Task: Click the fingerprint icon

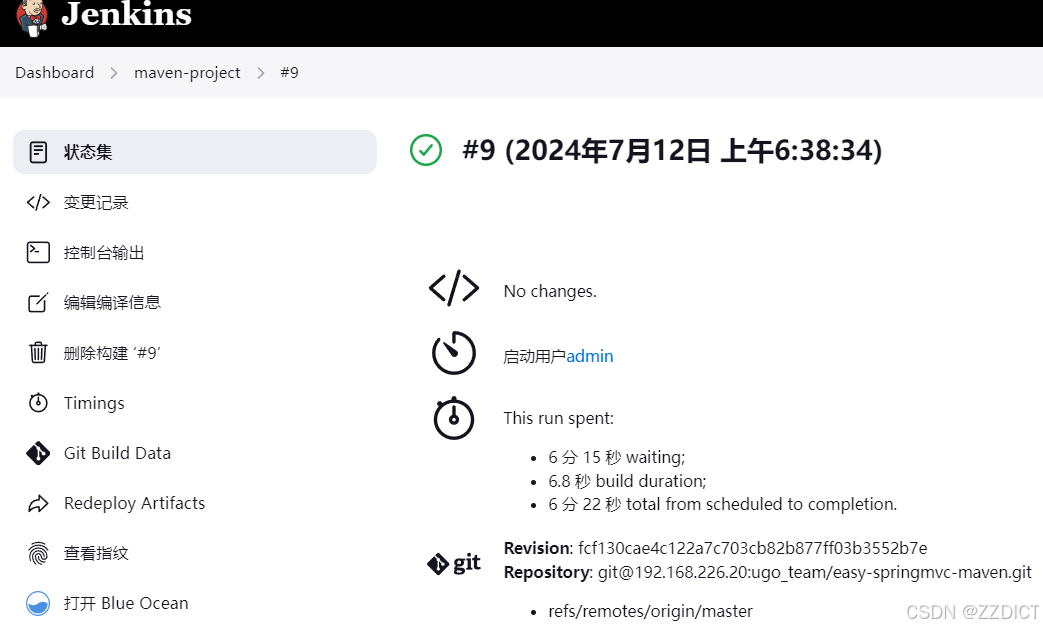Action: pos(39,553)
